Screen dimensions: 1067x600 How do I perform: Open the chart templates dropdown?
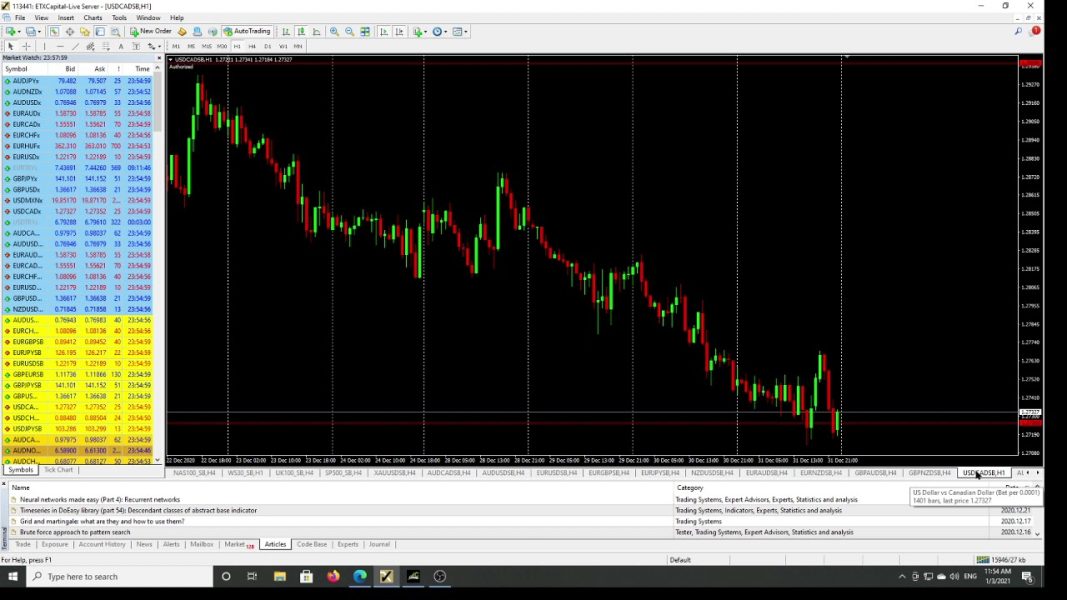coord(467,32)
